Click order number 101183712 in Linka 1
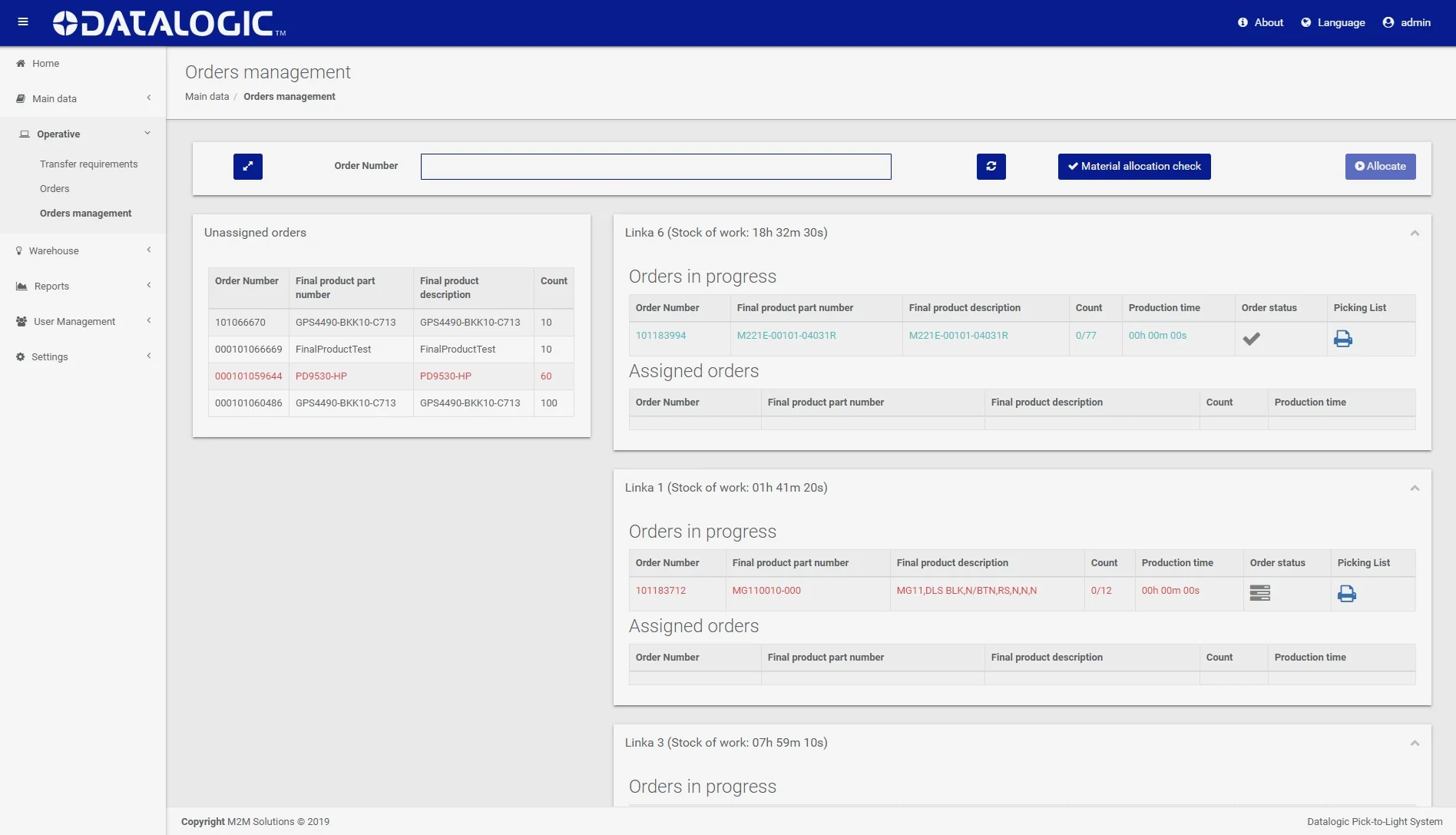 (661, 591)
